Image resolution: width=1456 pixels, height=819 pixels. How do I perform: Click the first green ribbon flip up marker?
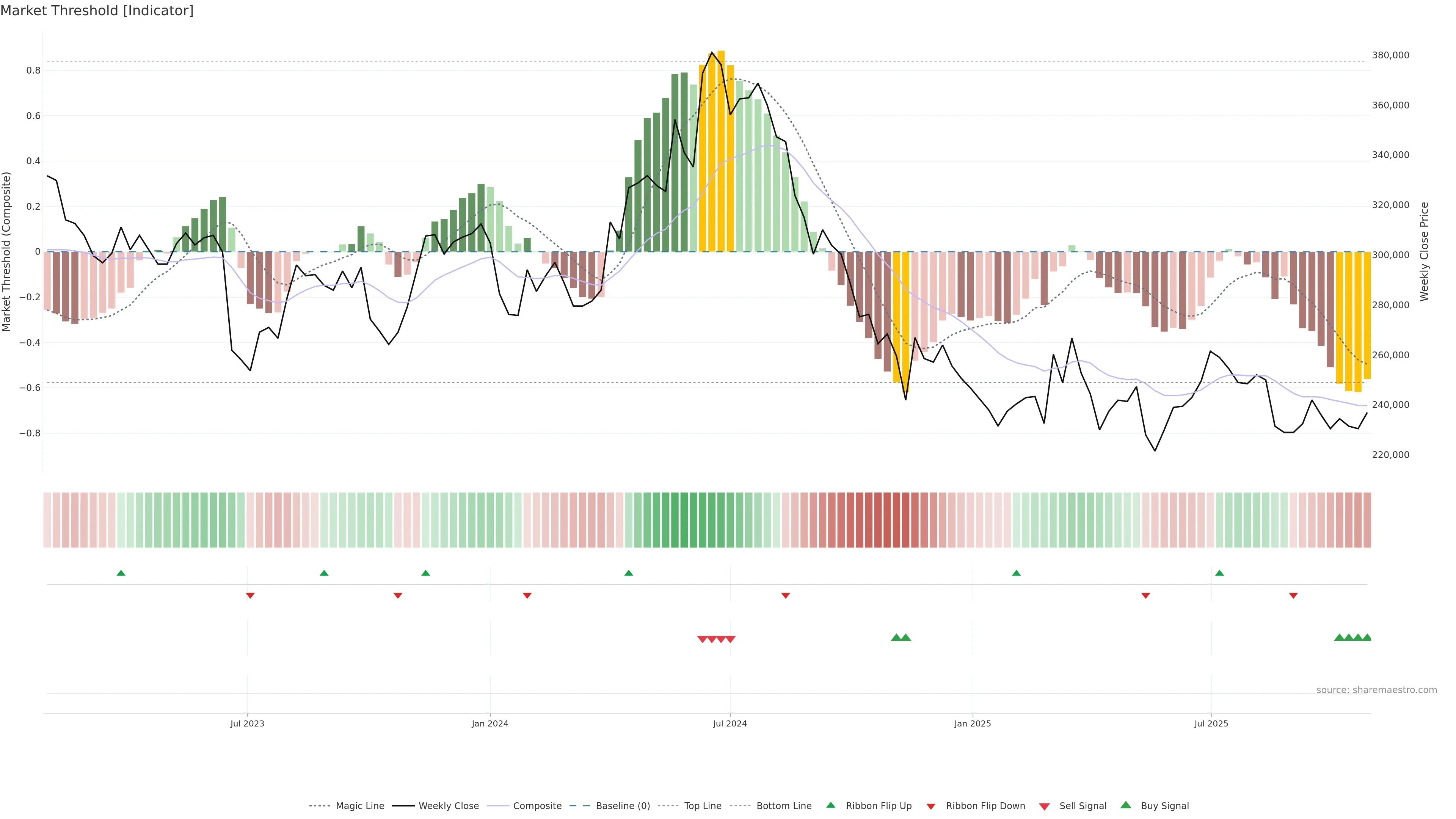[x=121, y=573]
